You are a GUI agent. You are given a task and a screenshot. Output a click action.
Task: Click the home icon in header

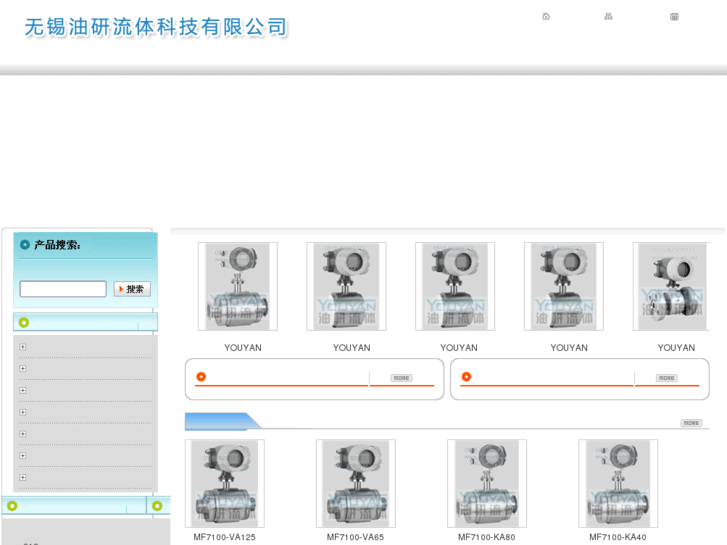point(546,17)
